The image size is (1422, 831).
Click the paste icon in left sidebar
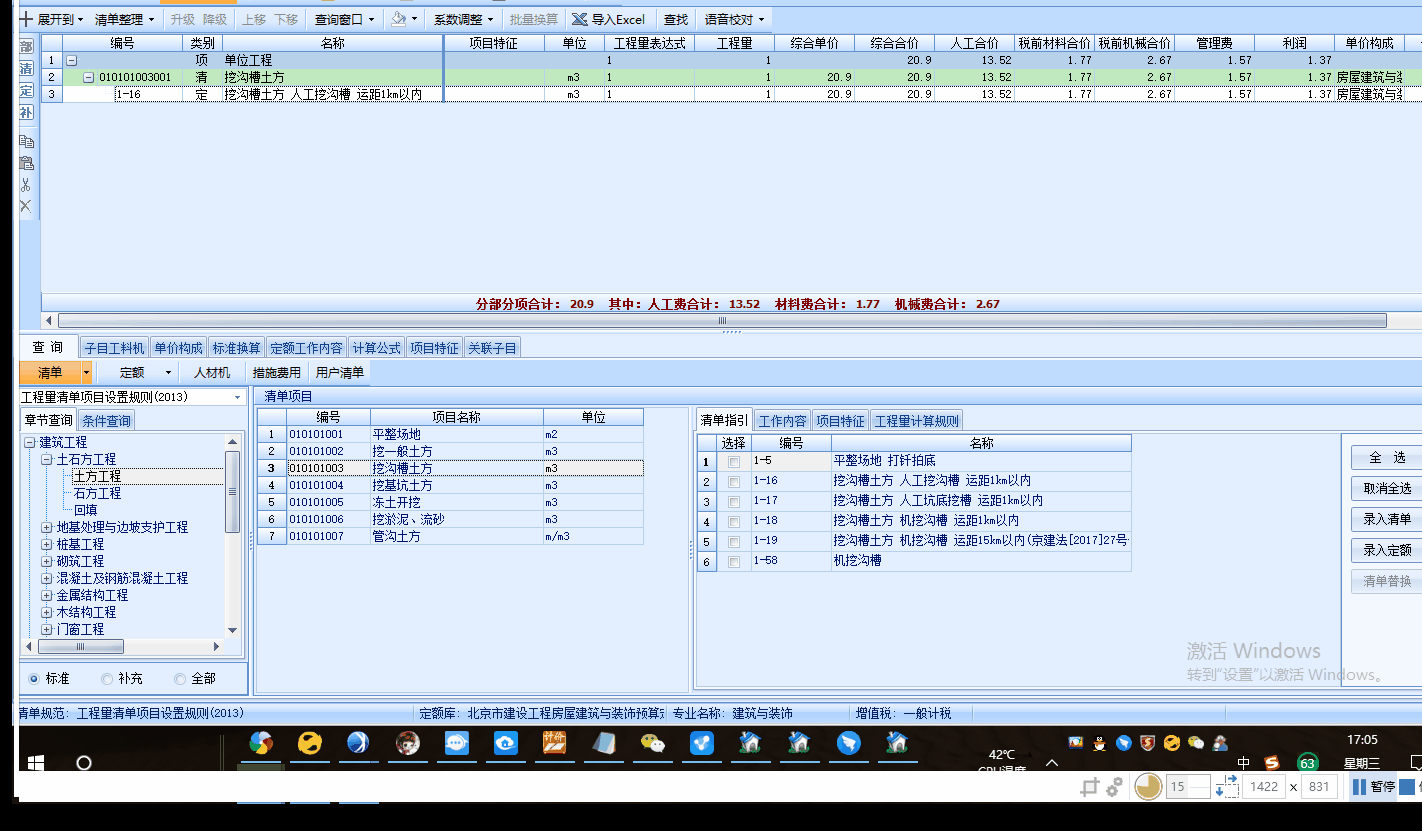point(26,163)
